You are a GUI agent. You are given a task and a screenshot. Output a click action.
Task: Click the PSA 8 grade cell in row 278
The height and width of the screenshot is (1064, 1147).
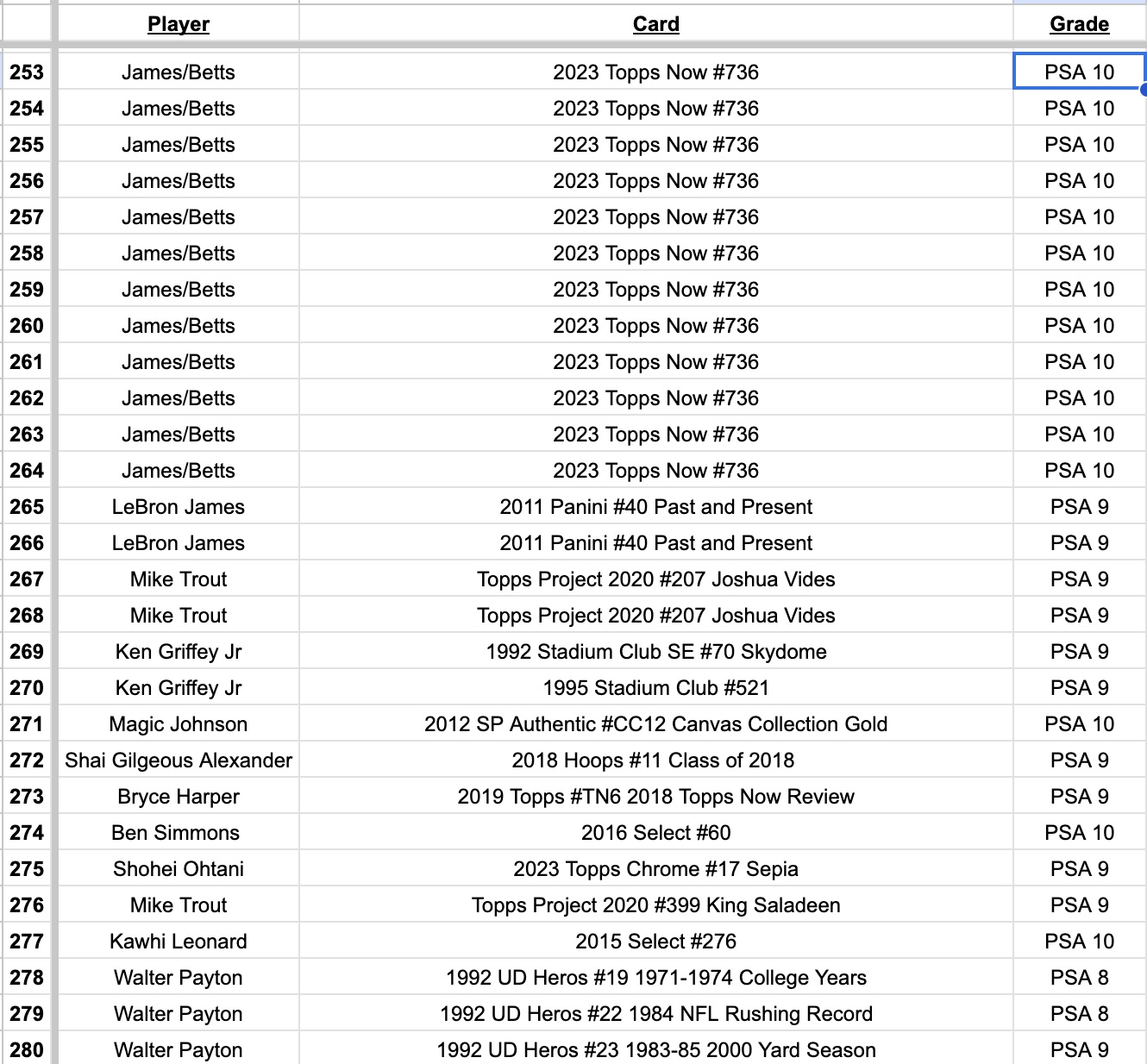[1079, 978]
